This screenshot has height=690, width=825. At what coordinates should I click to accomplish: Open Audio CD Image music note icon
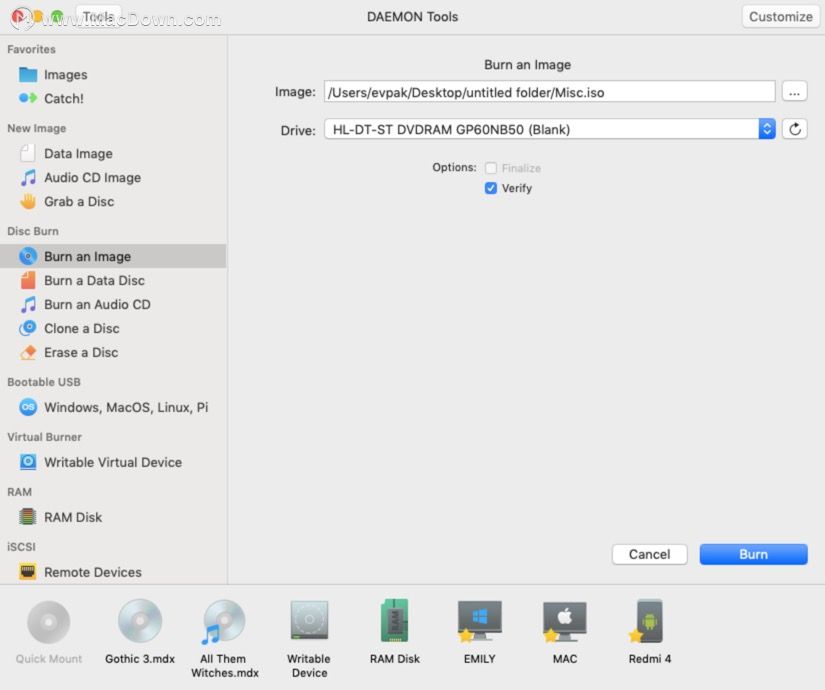28,177
